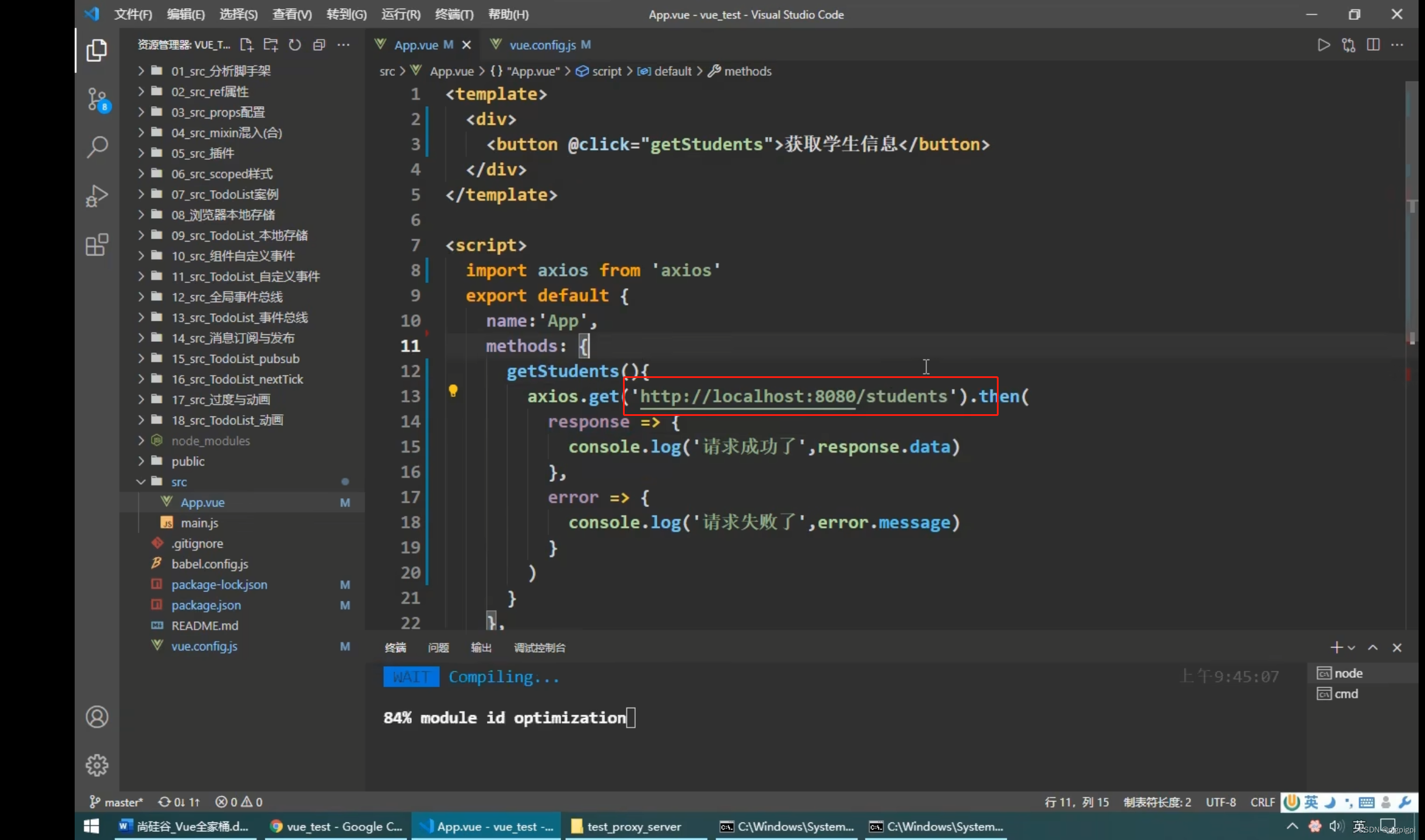Open changes compare icon in editor toolbar
The width and height of the screenshot is (1425, 840).
click(x=1349, y=45)
